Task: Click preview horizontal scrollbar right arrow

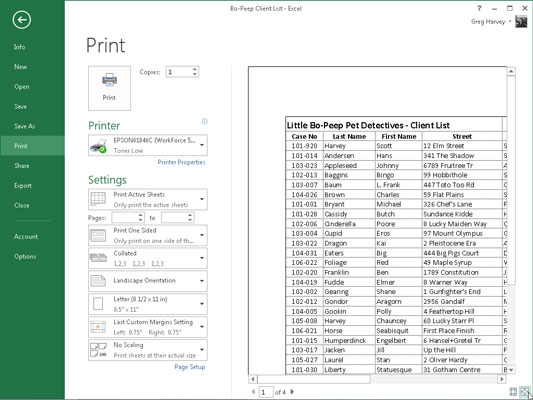Action: 502,379
